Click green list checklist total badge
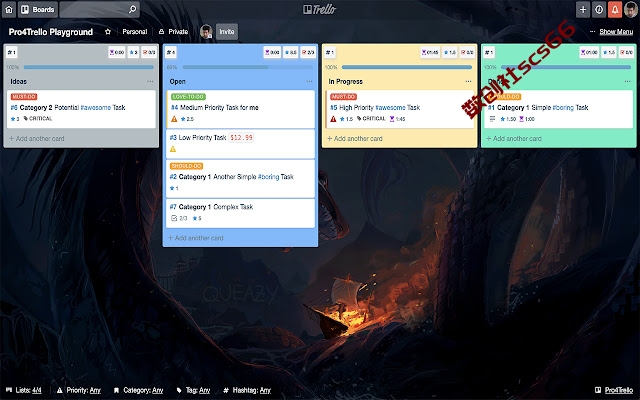 pyautogui.click(x=627, y=52)
